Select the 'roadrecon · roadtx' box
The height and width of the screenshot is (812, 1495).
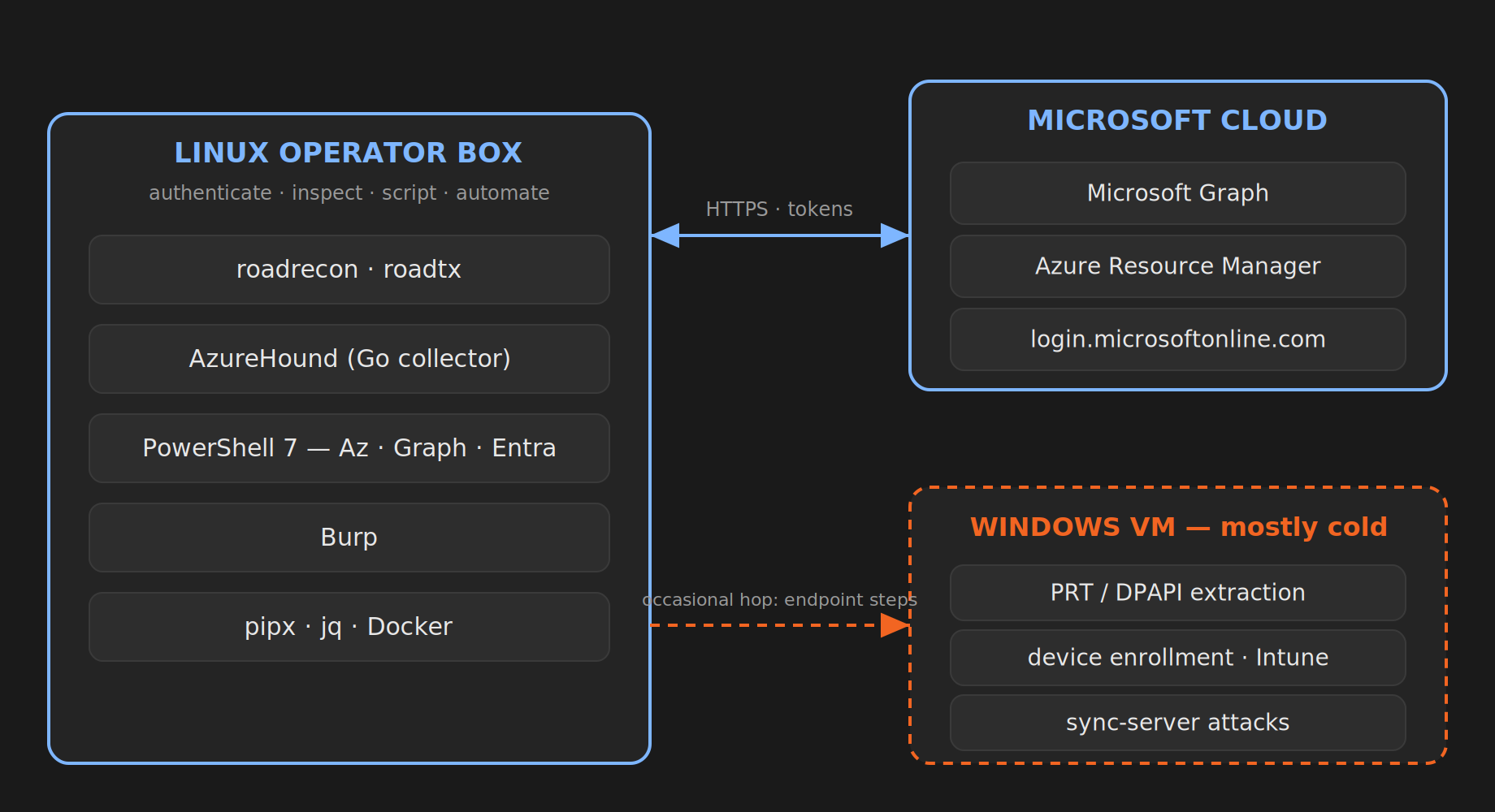coord(349,270)
